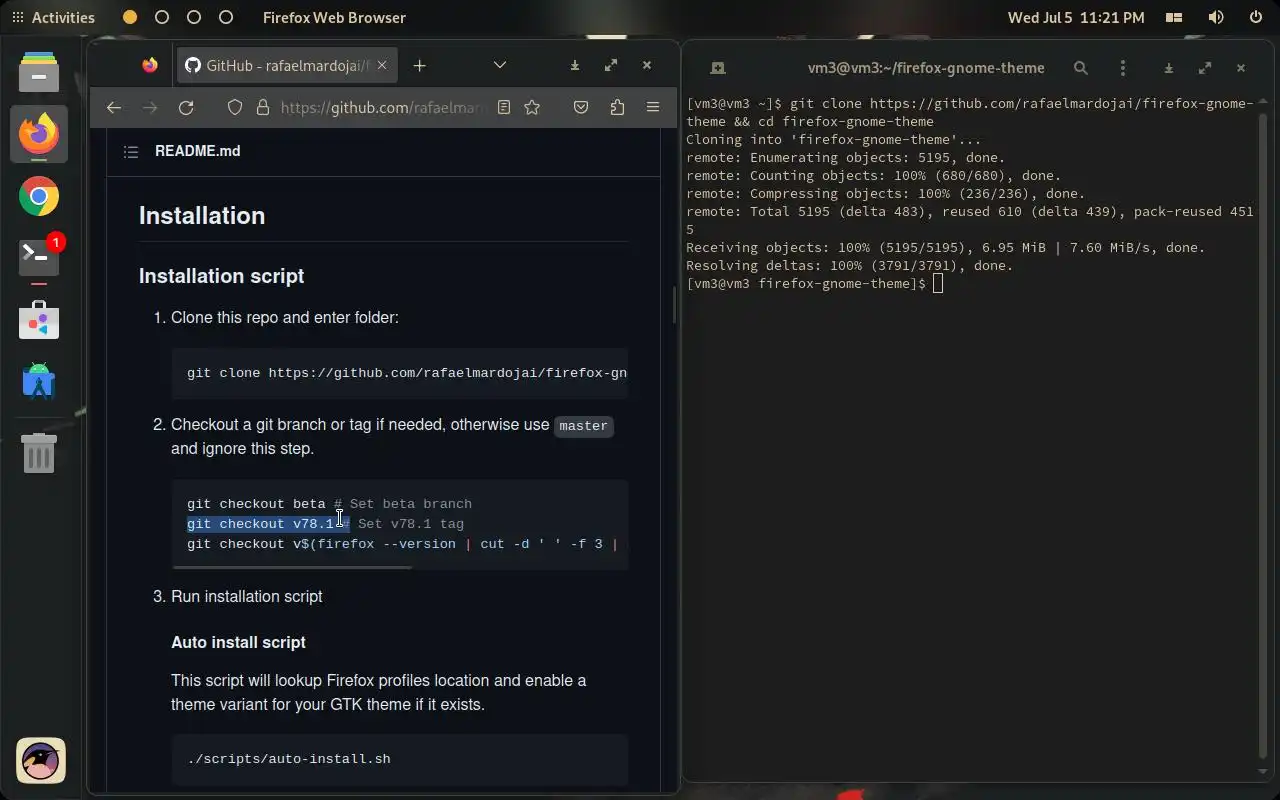Click the Cloning into 'firefox-gnome-theme' terminal line

[x=833, y=140]
